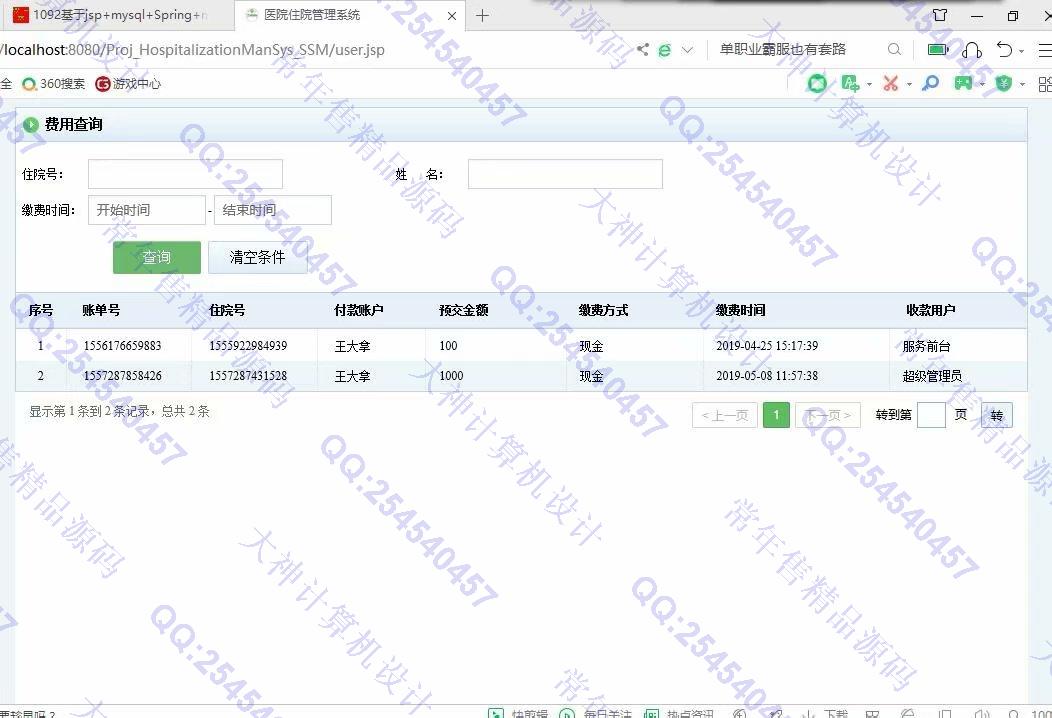Screen dimensions: 1052x718
Task: Click the headphones icon in browser toolbar
Action: [971, 50]
